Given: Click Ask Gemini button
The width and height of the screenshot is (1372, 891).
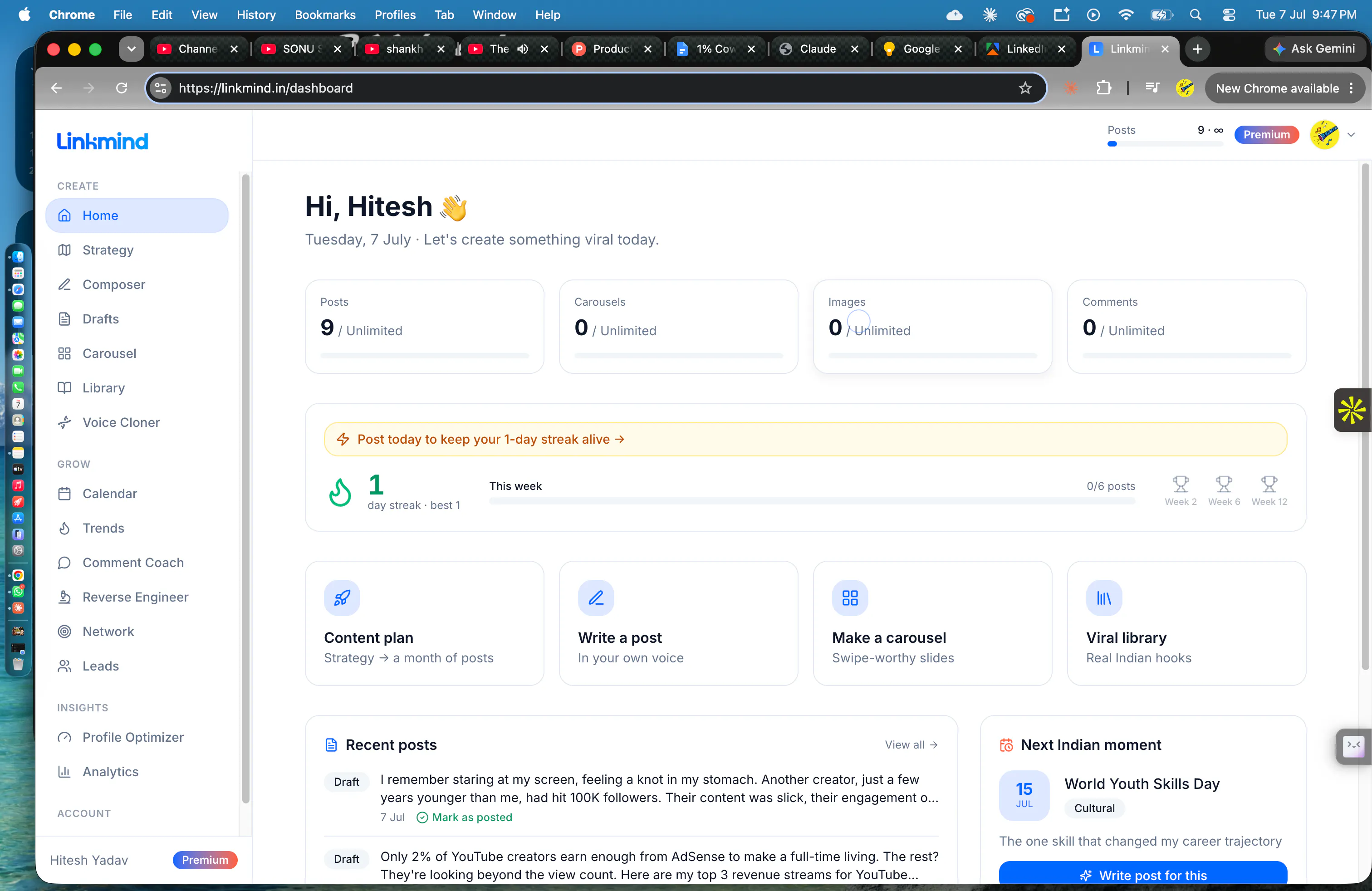Looking at the screenshot, I should (1314, 49).
